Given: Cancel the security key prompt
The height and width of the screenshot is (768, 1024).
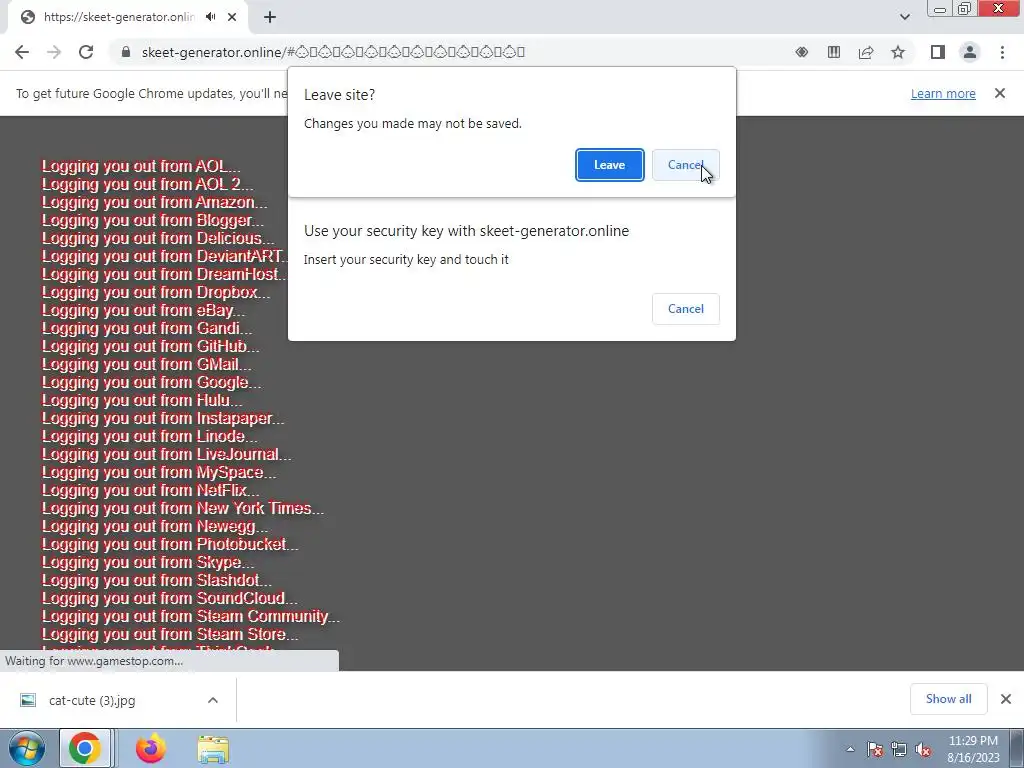Looking at the screenshot, I should (686, 309).
